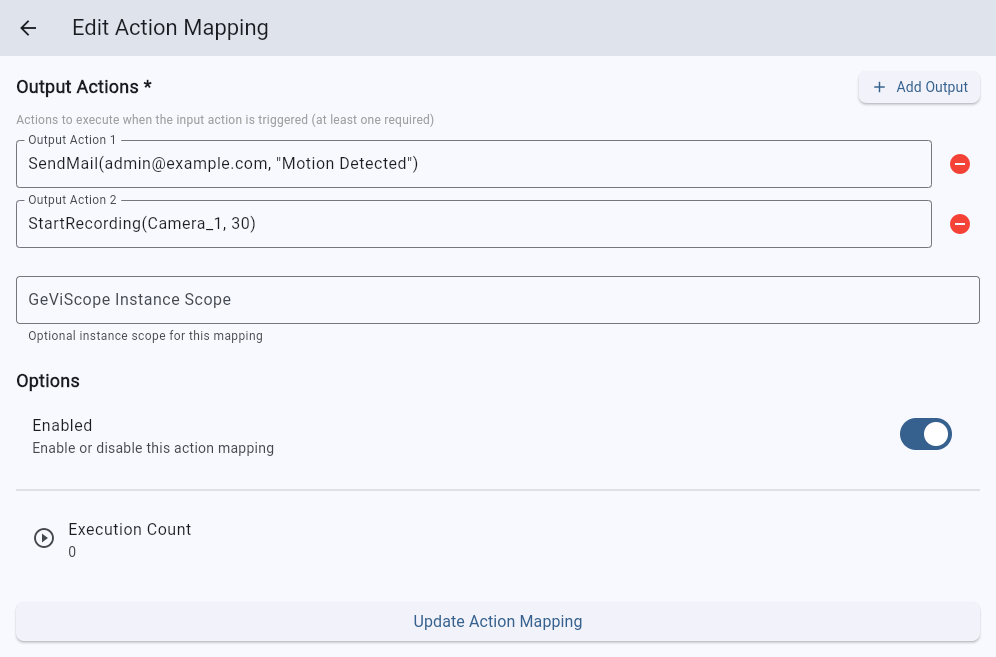Click the Options section heading

tap(48, 381)
